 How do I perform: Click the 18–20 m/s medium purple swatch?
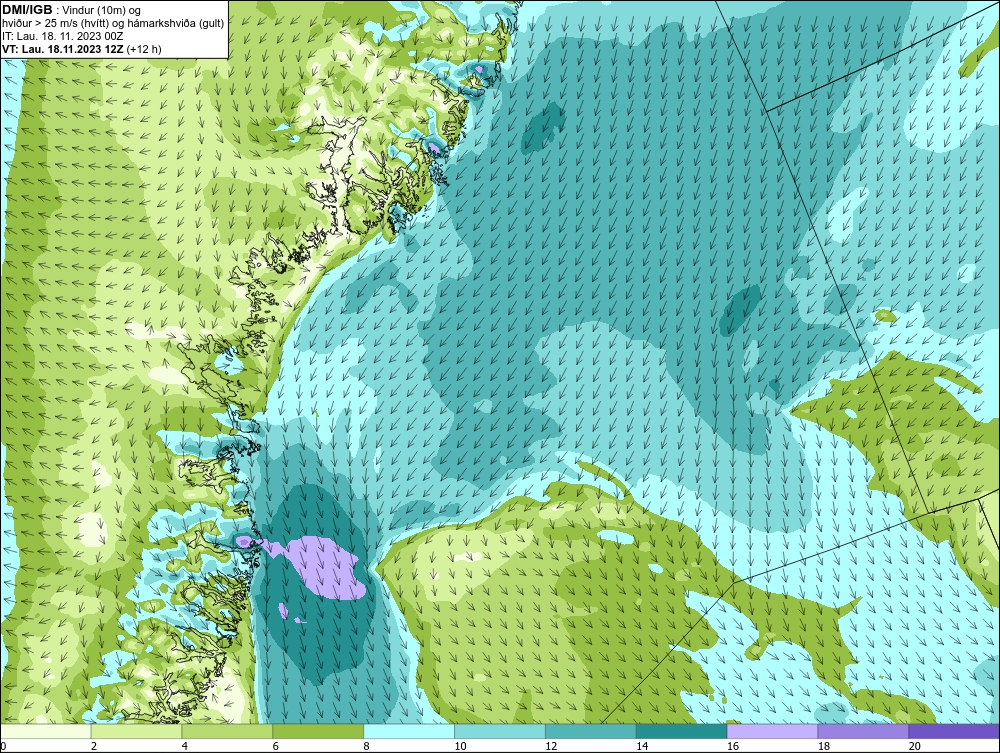coord(863,731)
